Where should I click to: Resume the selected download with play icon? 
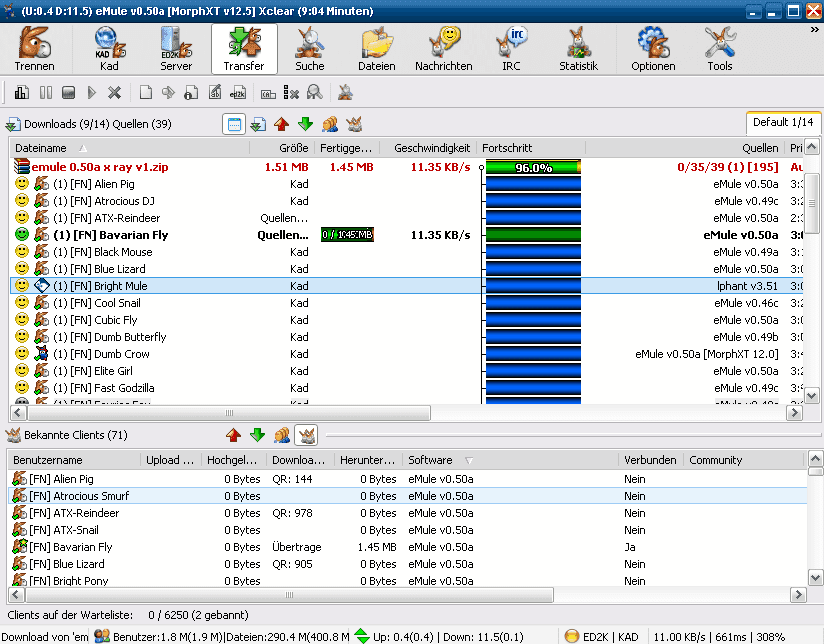91,93
